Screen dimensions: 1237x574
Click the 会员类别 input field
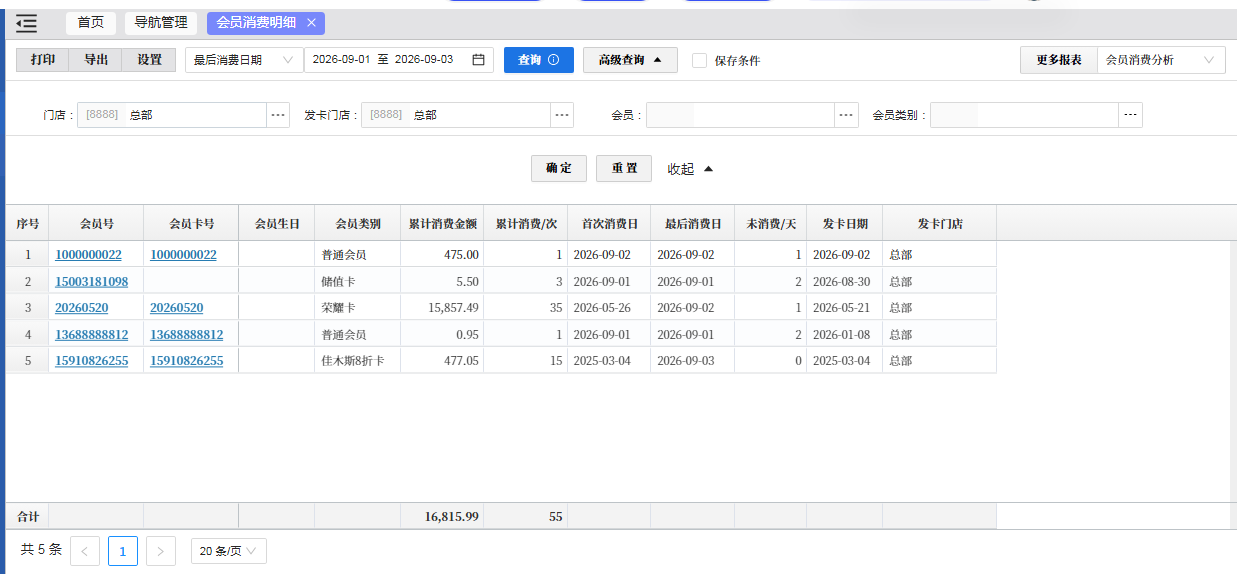pos(1024,115)
